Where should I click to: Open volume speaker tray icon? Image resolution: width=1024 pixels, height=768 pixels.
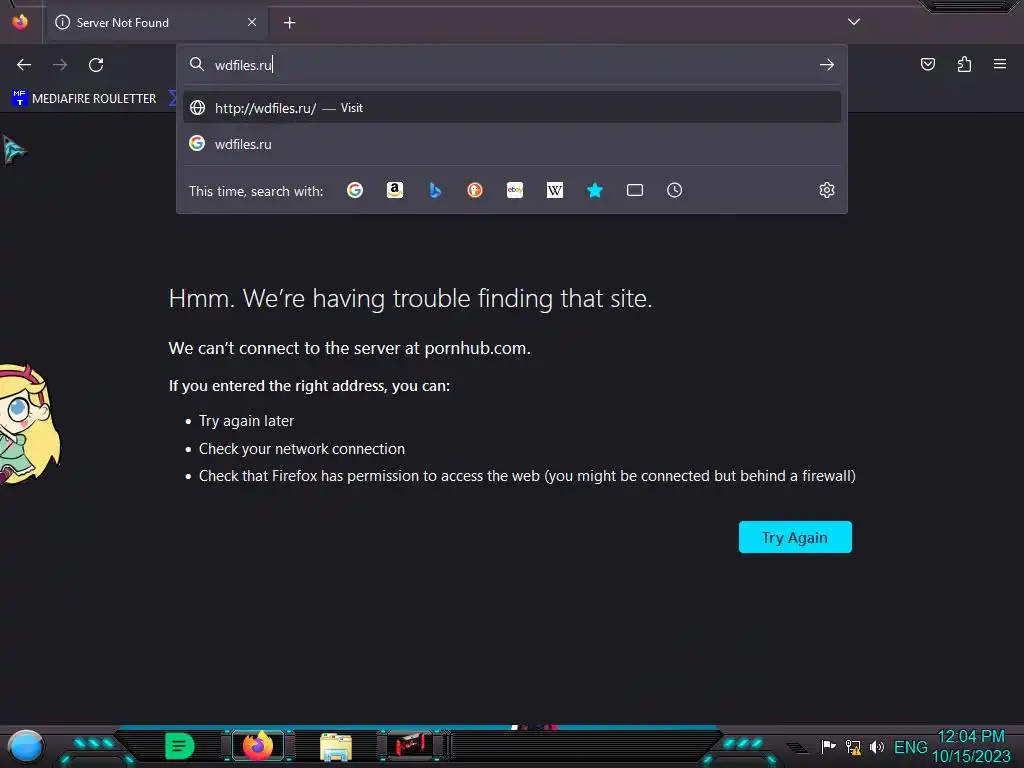(876, 746)
